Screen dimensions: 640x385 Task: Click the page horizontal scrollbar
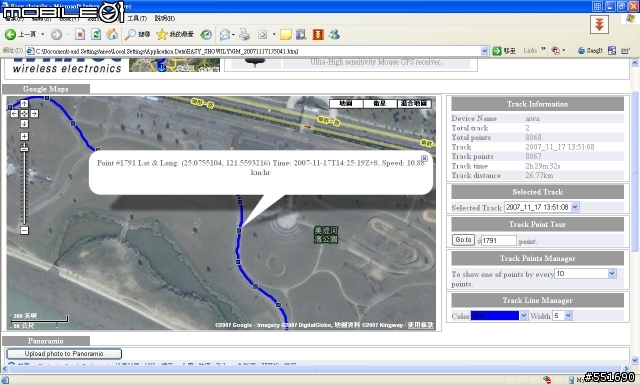tap(316, 369)
